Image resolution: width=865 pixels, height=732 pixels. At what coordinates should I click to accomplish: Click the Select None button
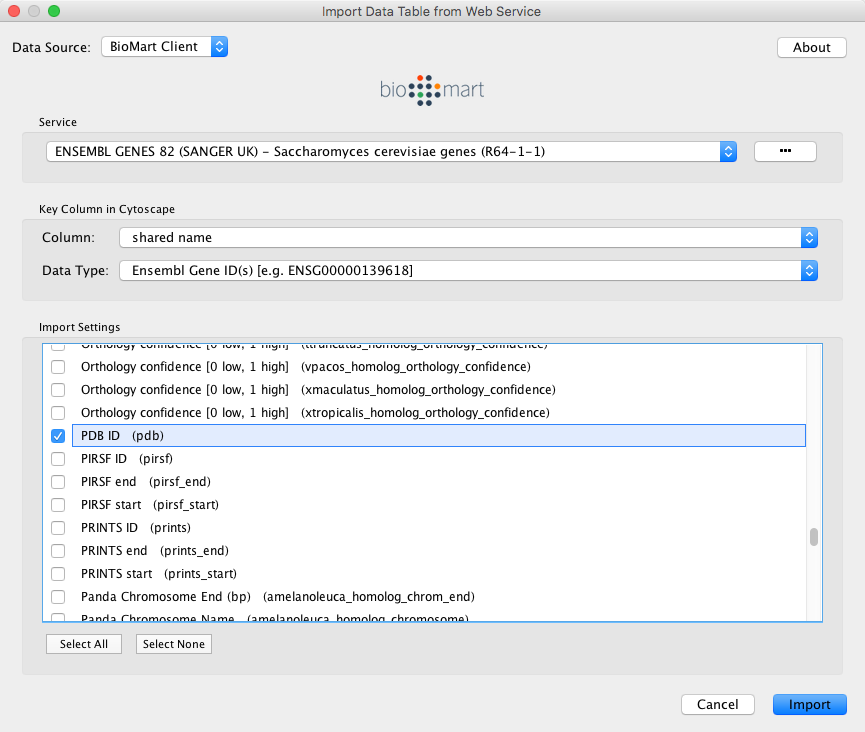click(173, 644)
